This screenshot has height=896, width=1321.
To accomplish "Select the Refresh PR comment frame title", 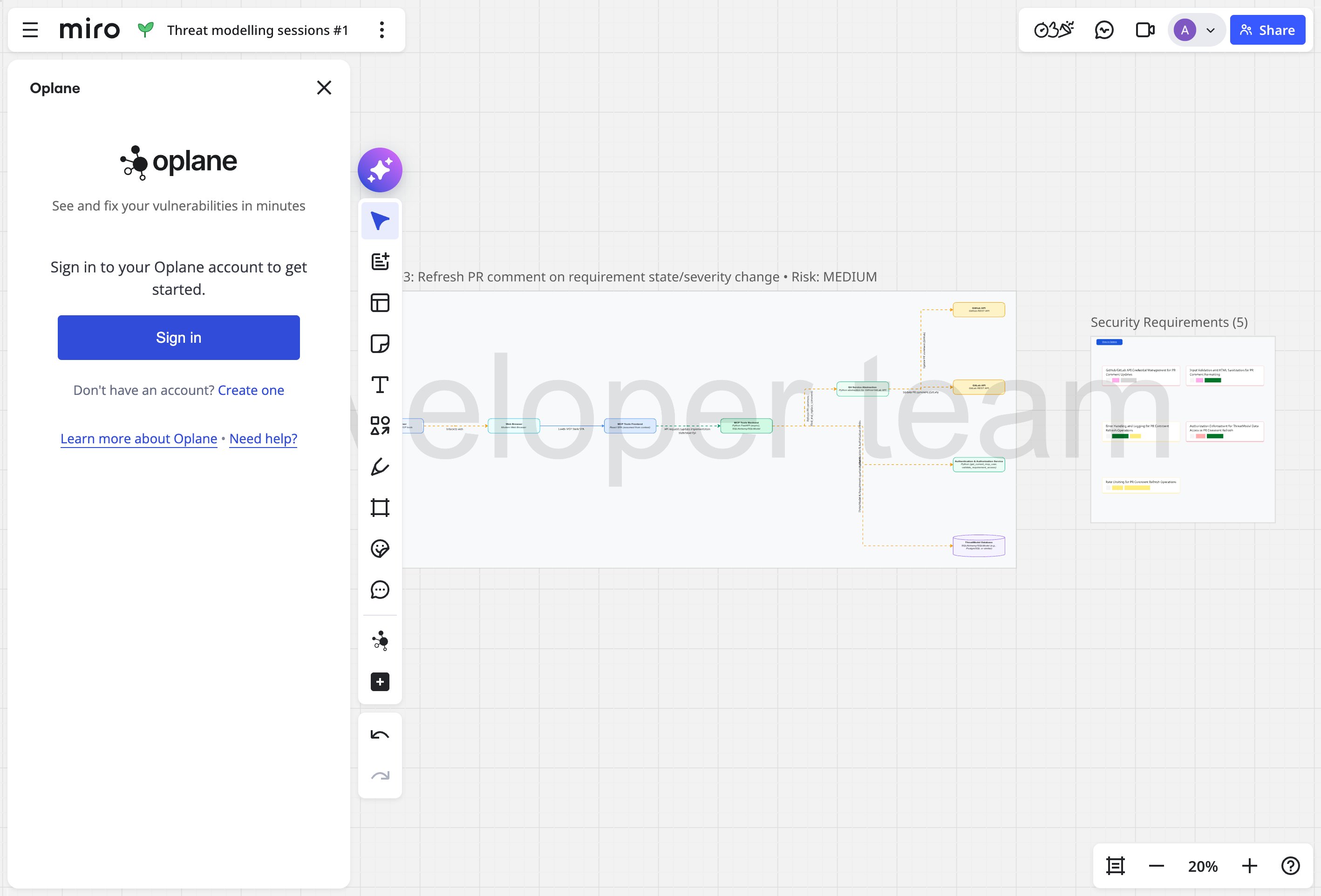I will coord(640,277).
